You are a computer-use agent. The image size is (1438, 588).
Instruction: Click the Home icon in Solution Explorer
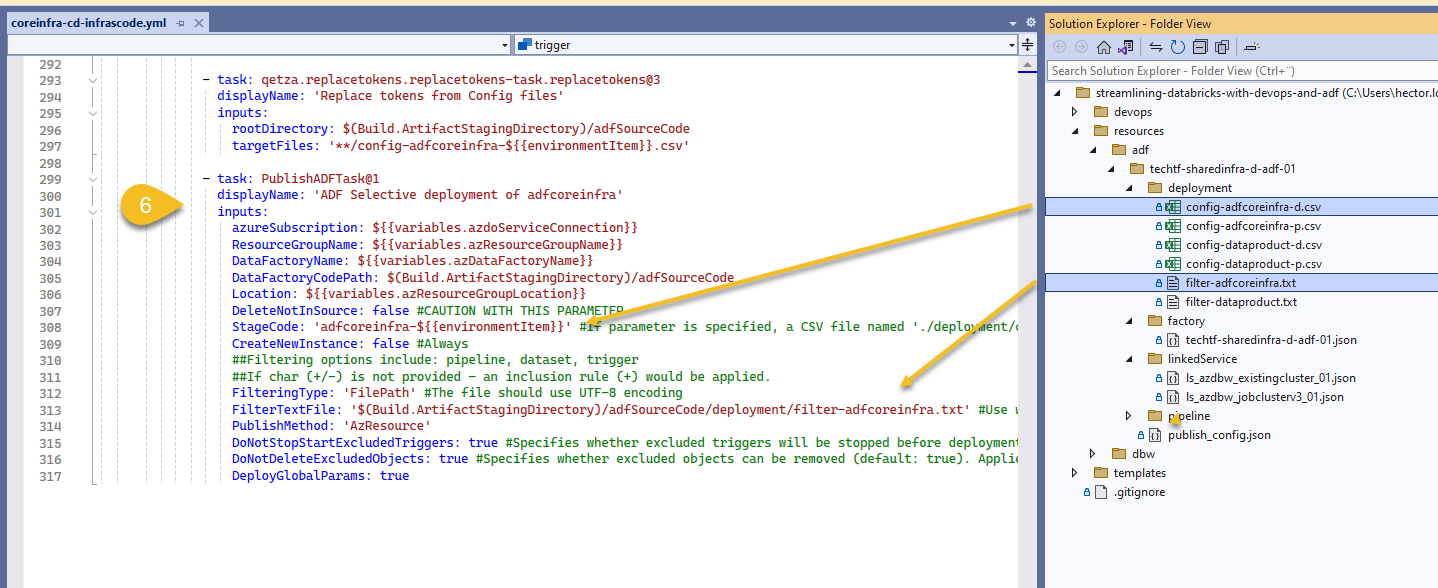click(1104, 46)
